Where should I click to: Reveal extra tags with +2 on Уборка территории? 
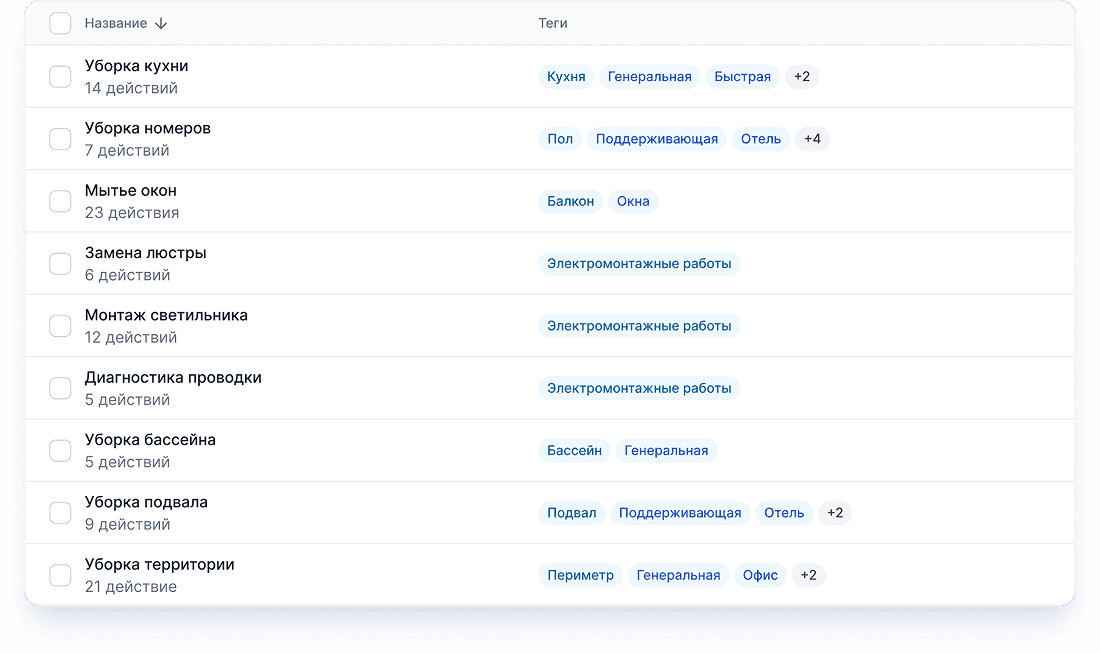(x=808, y=574)
